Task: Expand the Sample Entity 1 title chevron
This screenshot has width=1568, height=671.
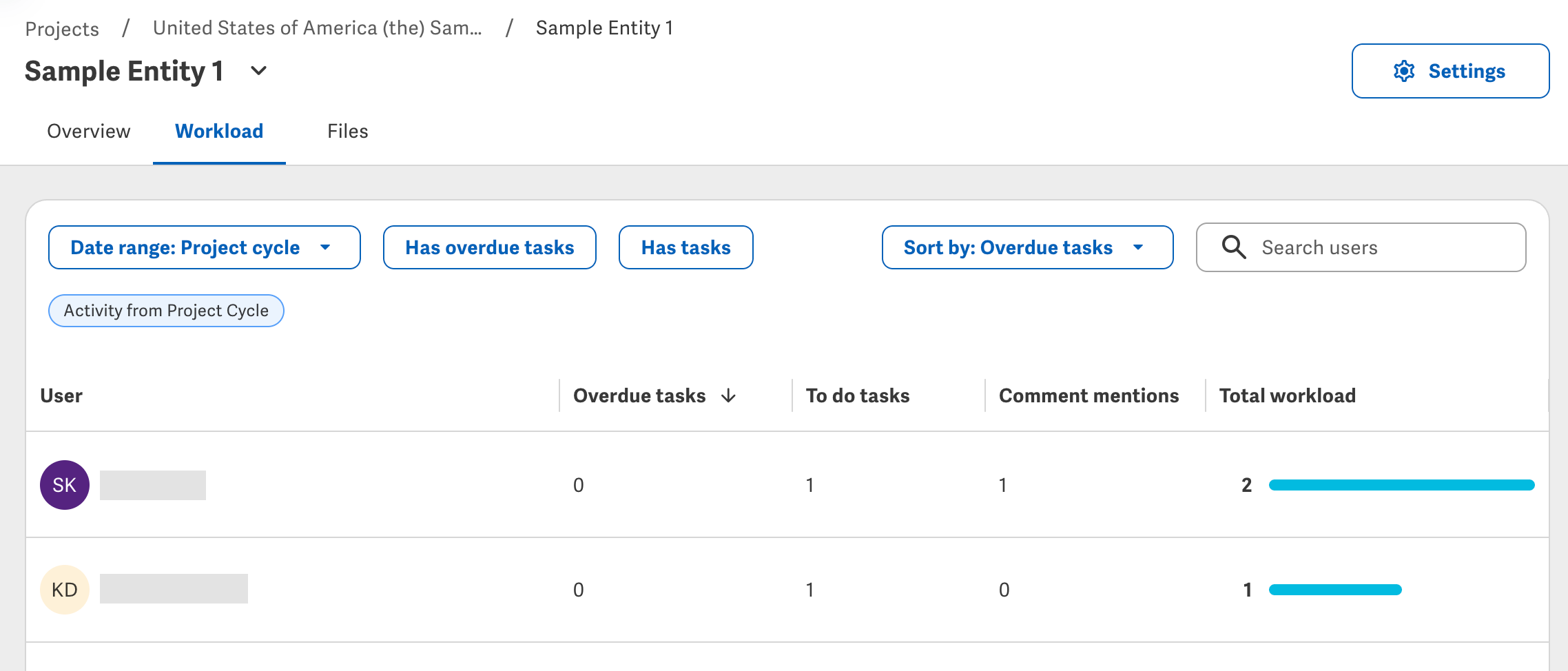Action: pos(258,71)
